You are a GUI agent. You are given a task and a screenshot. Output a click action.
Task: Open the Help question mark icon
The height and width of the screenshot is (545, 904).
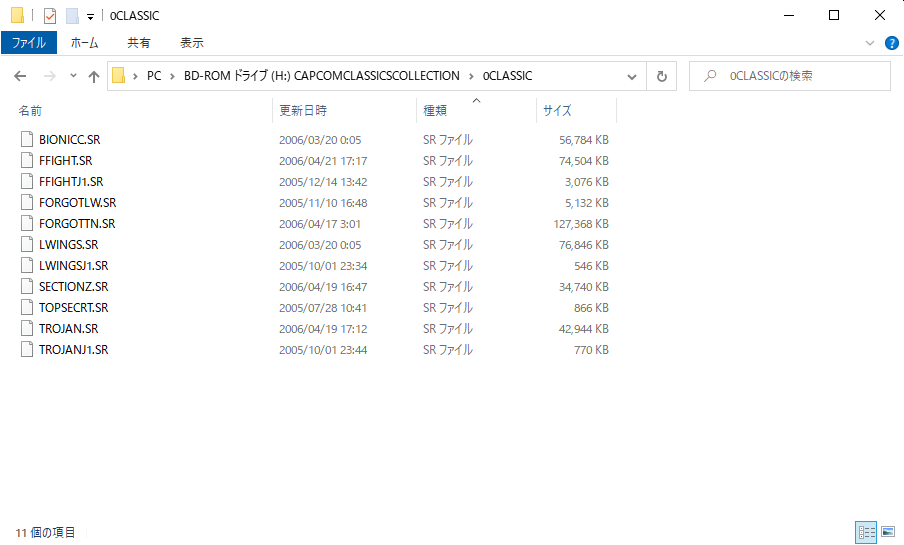891,43
